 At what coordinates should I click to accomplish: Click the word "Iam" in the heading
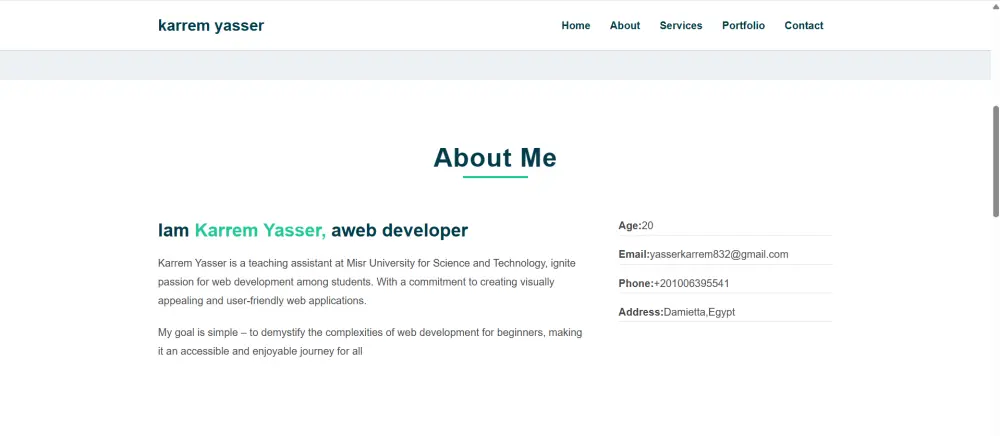(x=173, y=231)
